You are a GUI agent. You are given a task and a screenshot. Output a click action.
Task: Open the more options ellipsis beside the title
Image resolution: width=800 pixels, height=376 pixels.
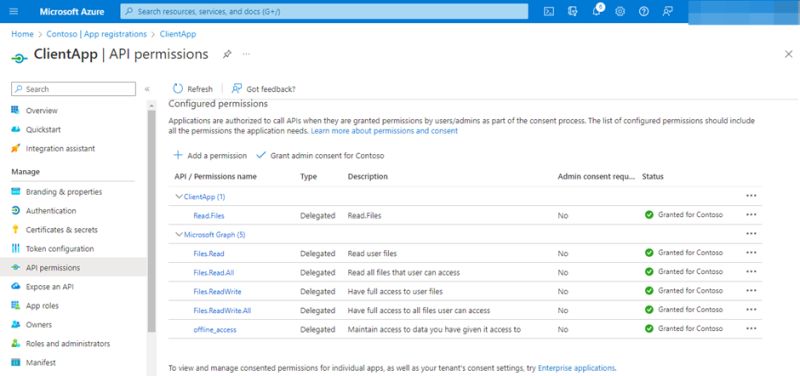point(246,54)
